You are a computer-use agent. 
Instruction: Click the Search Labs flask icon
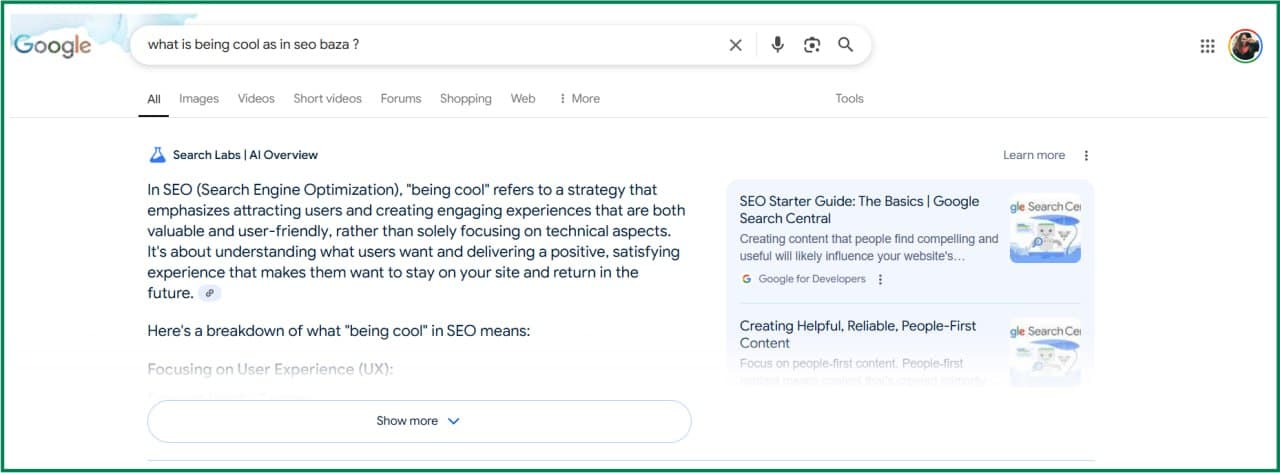(x=157, y=155)
